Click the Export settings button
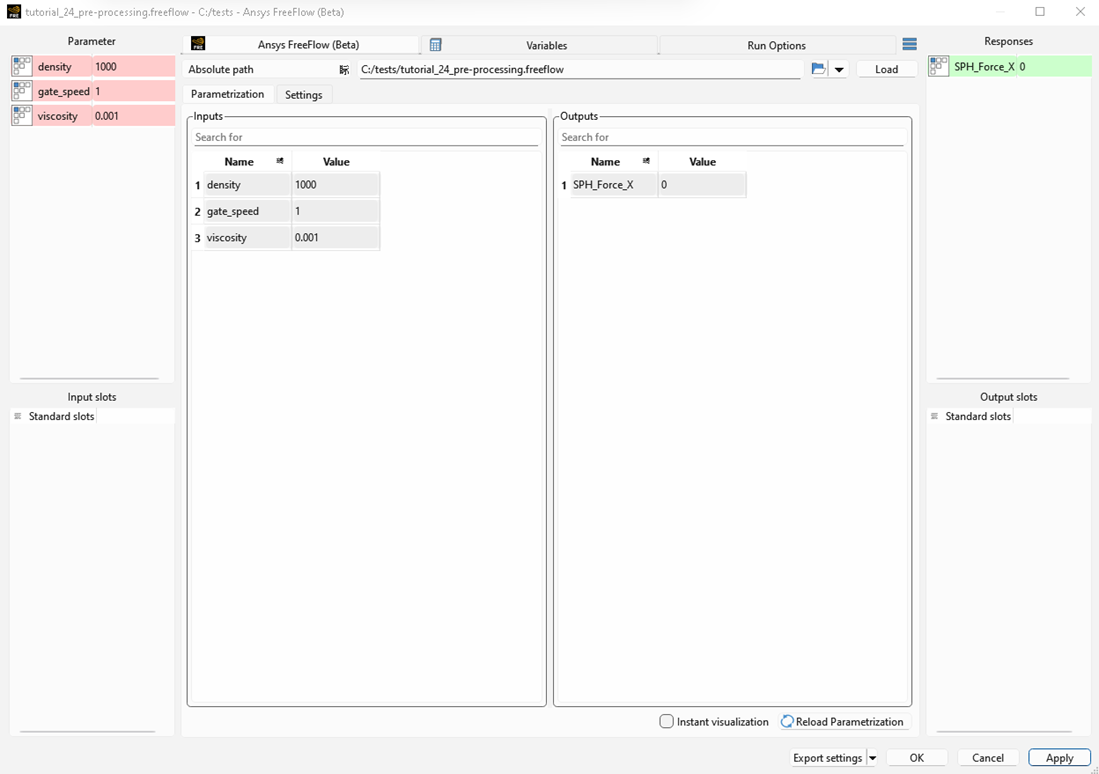 pyautogui.click(x=828, y=758)
